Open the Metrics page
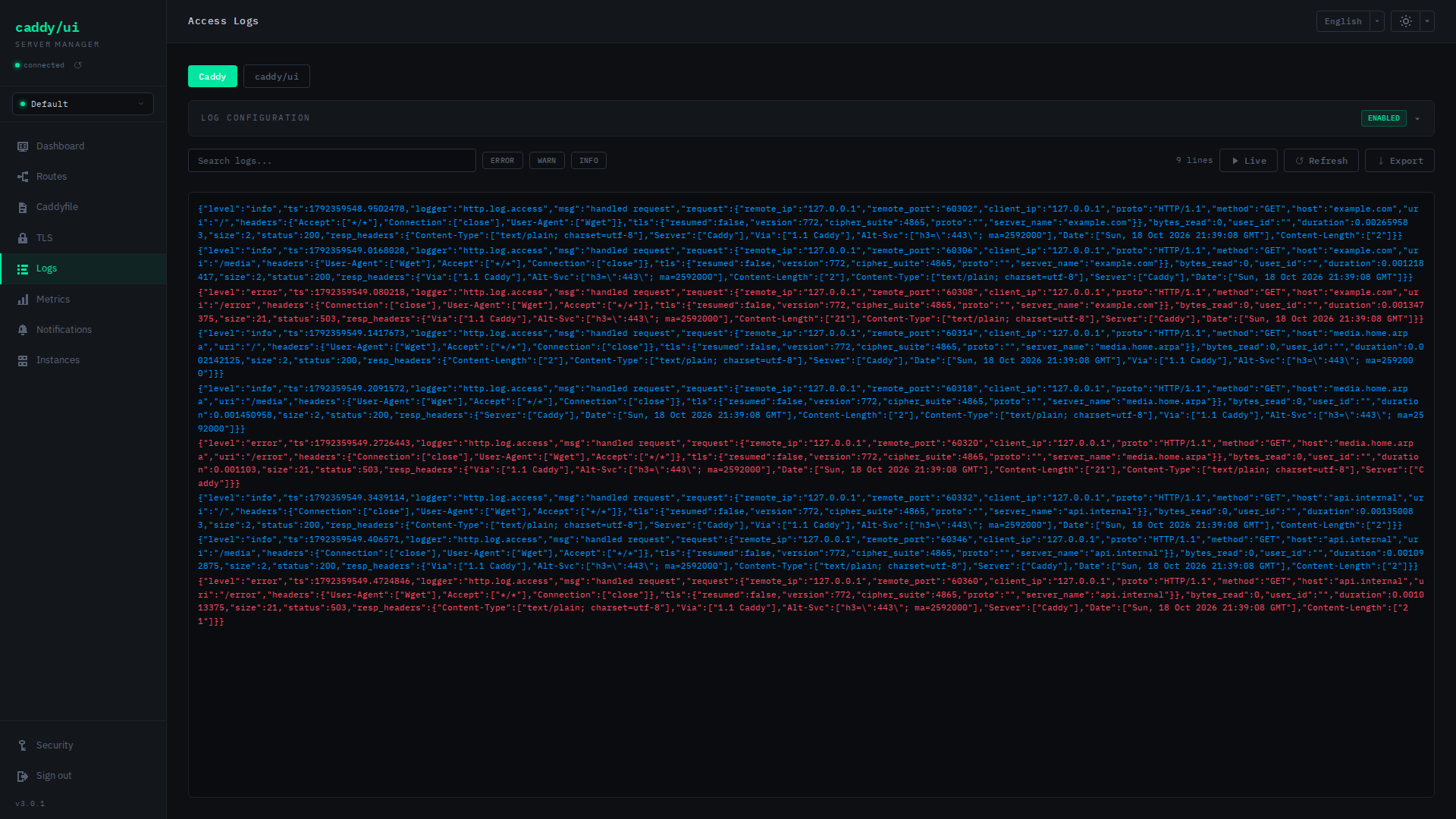The width and height of the screenshot is (1456, 819). (83, 300)
